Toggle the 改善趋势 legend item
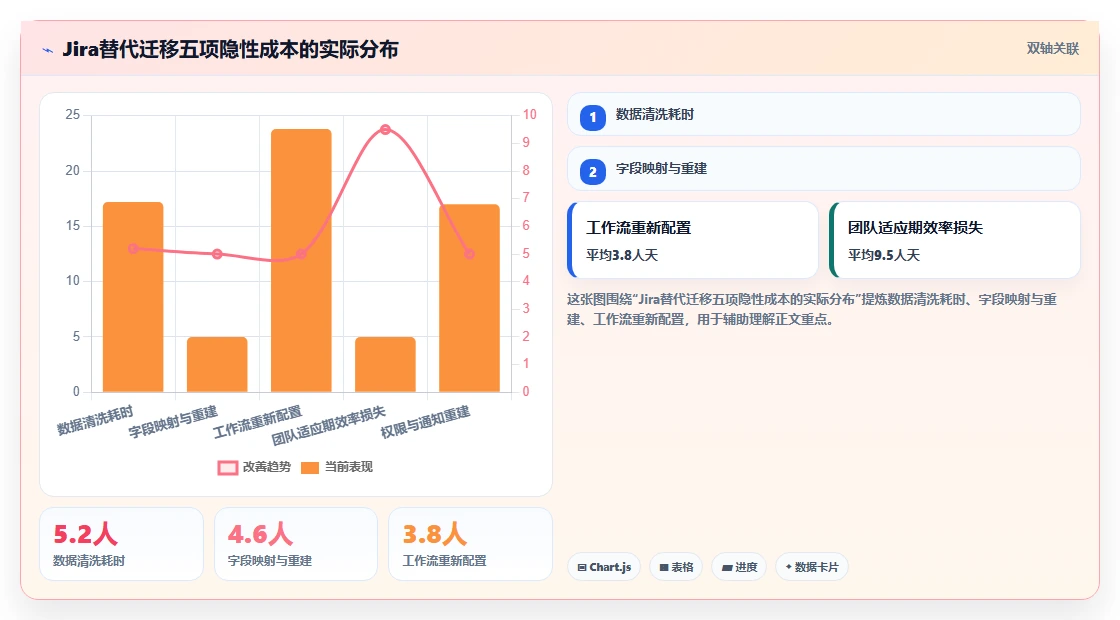This screenshot has height=620, width=1120. point(254,467)
